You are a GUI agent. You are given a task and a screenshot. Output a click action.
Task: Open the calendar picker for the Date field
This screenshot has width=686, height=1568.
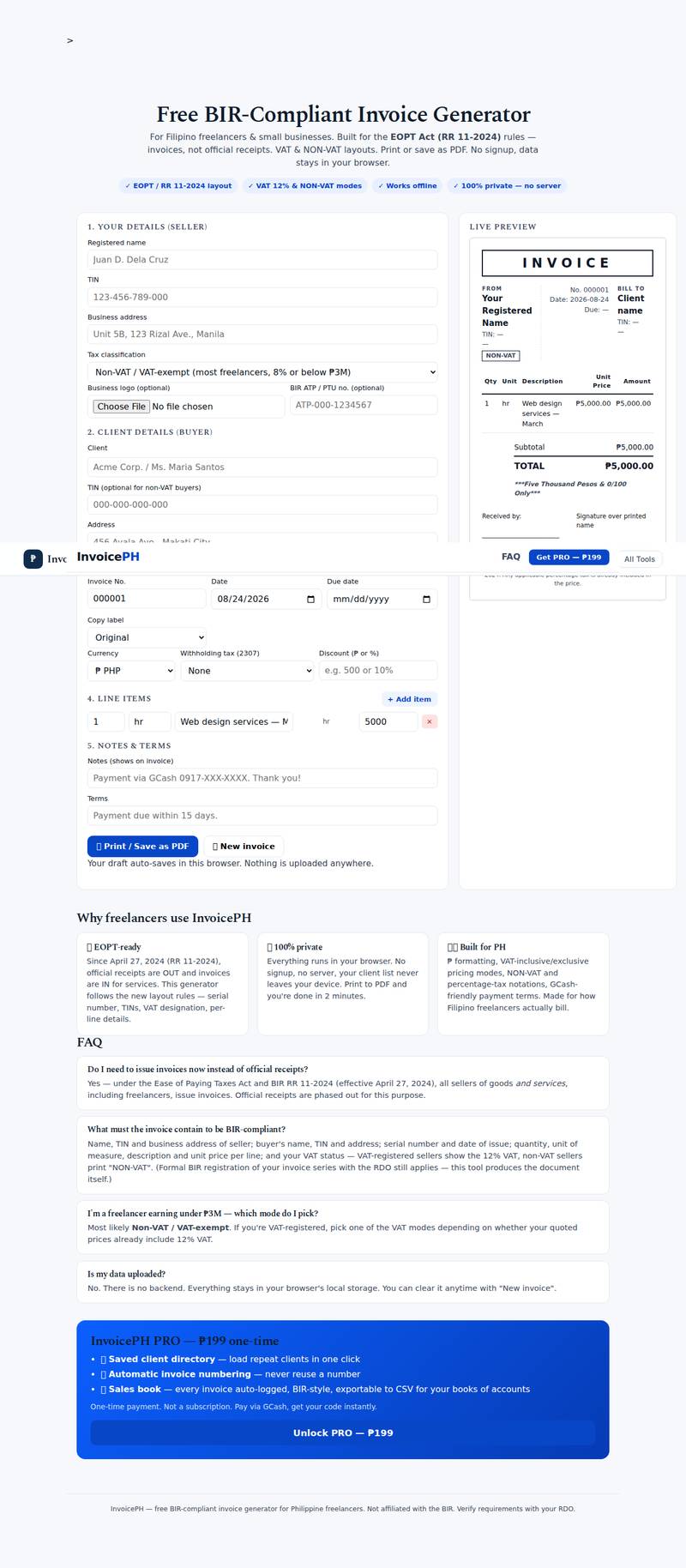coord(310,599)
